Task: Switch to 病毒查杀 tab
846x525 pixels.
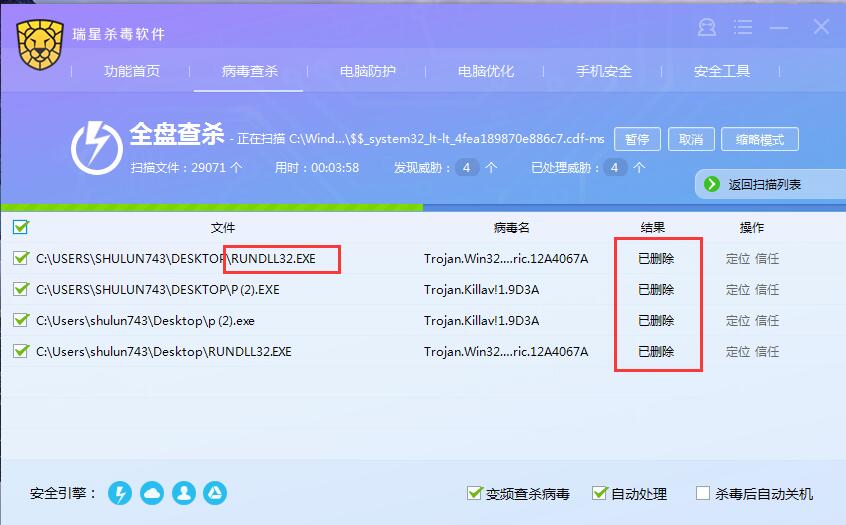Action: [250, 71]
